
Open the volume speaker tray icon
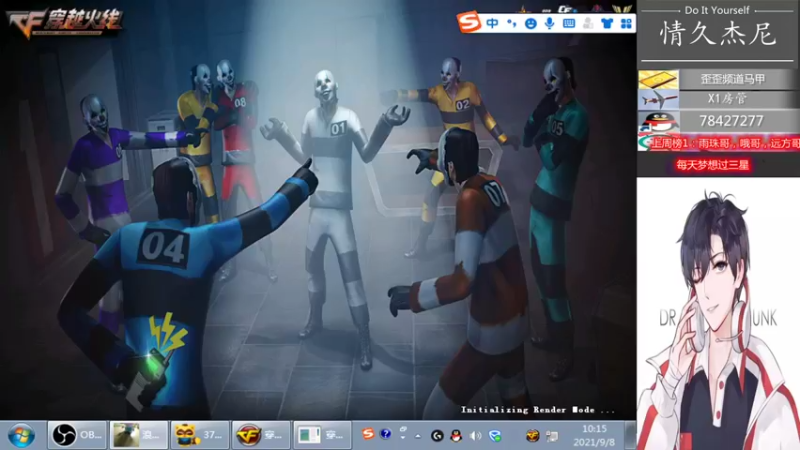[476, 436]
